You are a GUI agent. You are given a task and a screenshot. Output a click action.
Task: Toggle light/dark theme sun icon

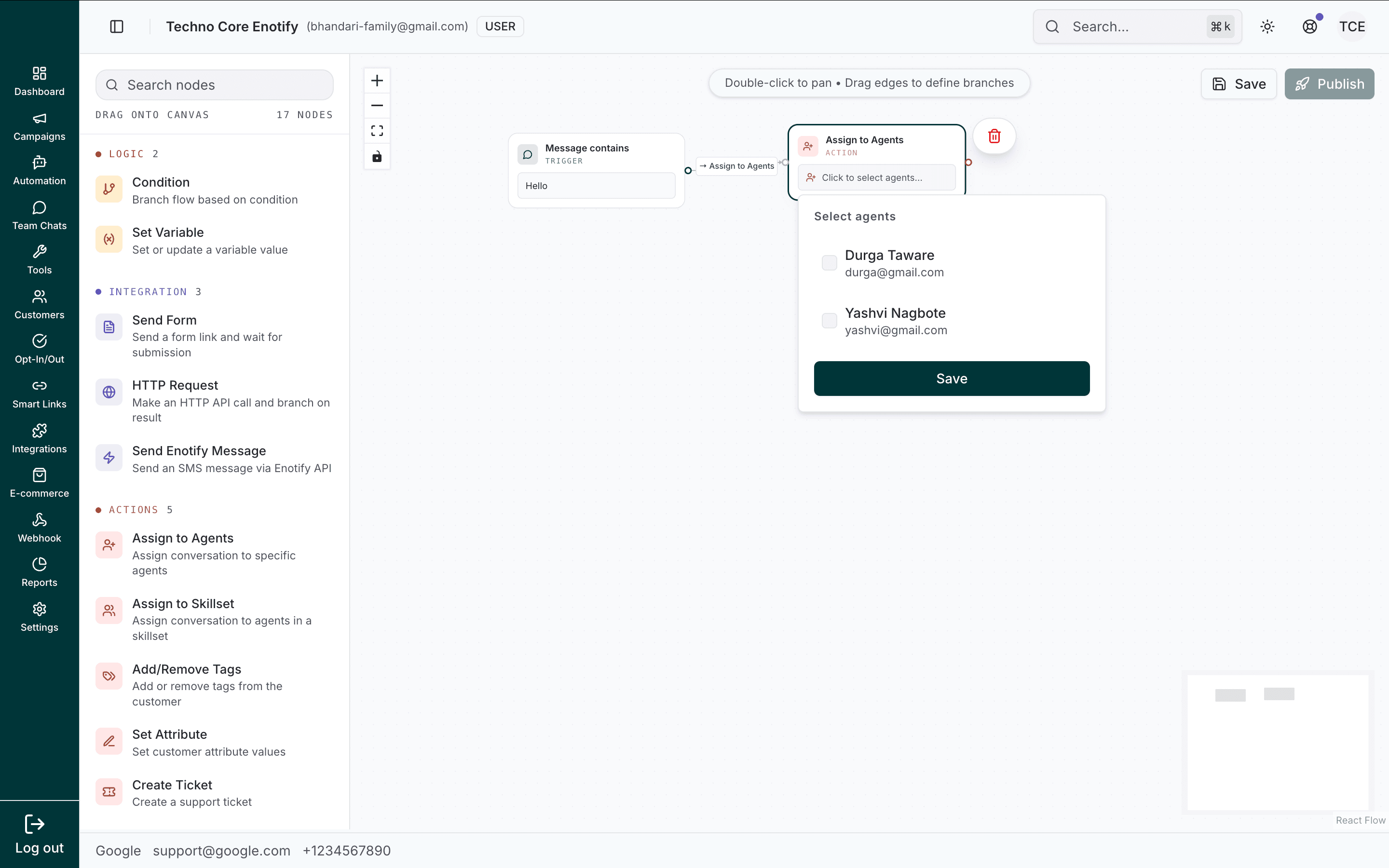[x=1267, y=27]
